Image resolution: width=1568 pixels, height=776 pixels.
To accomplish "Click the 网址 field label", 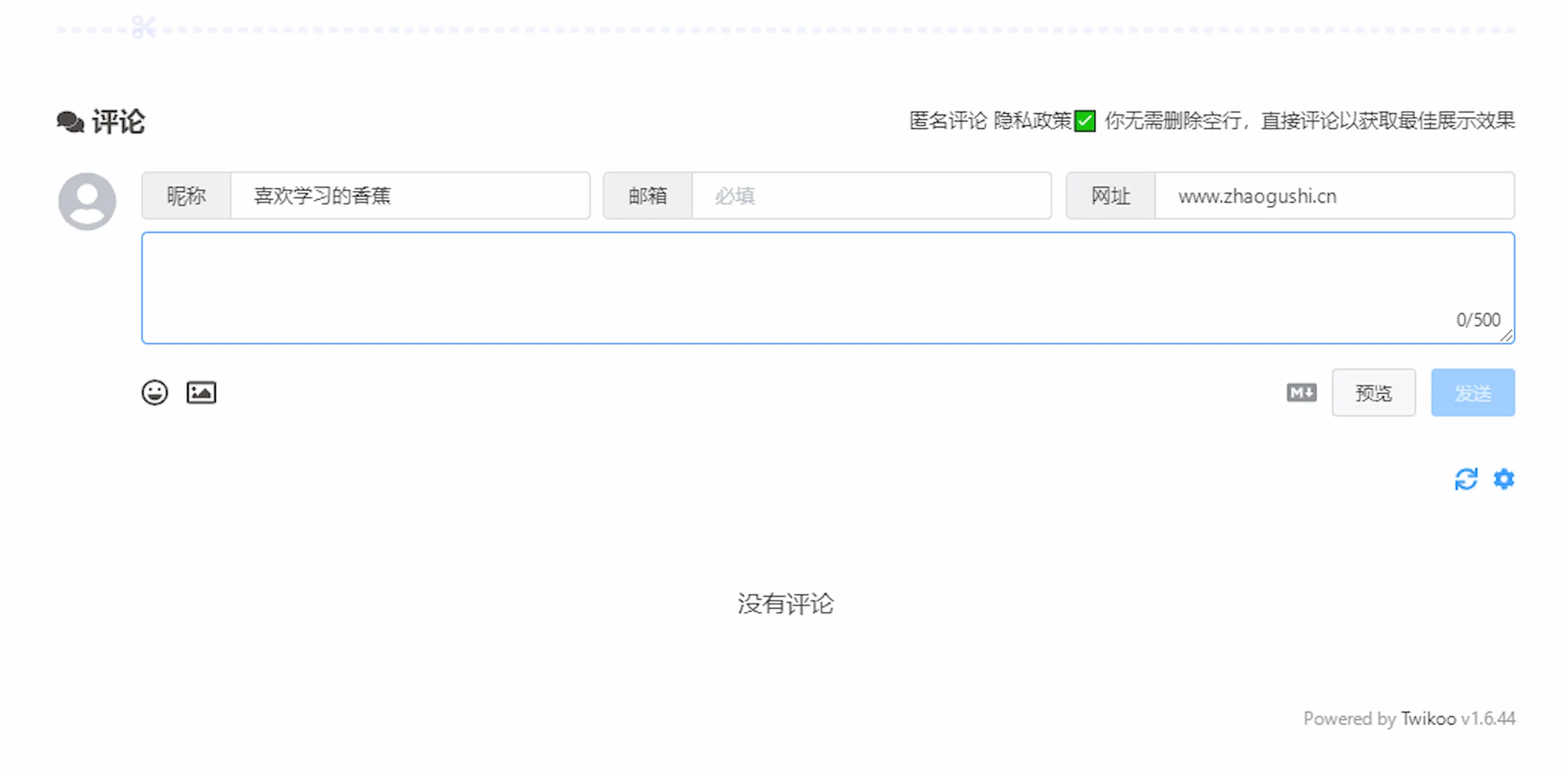I will [x=1110, y=196].
